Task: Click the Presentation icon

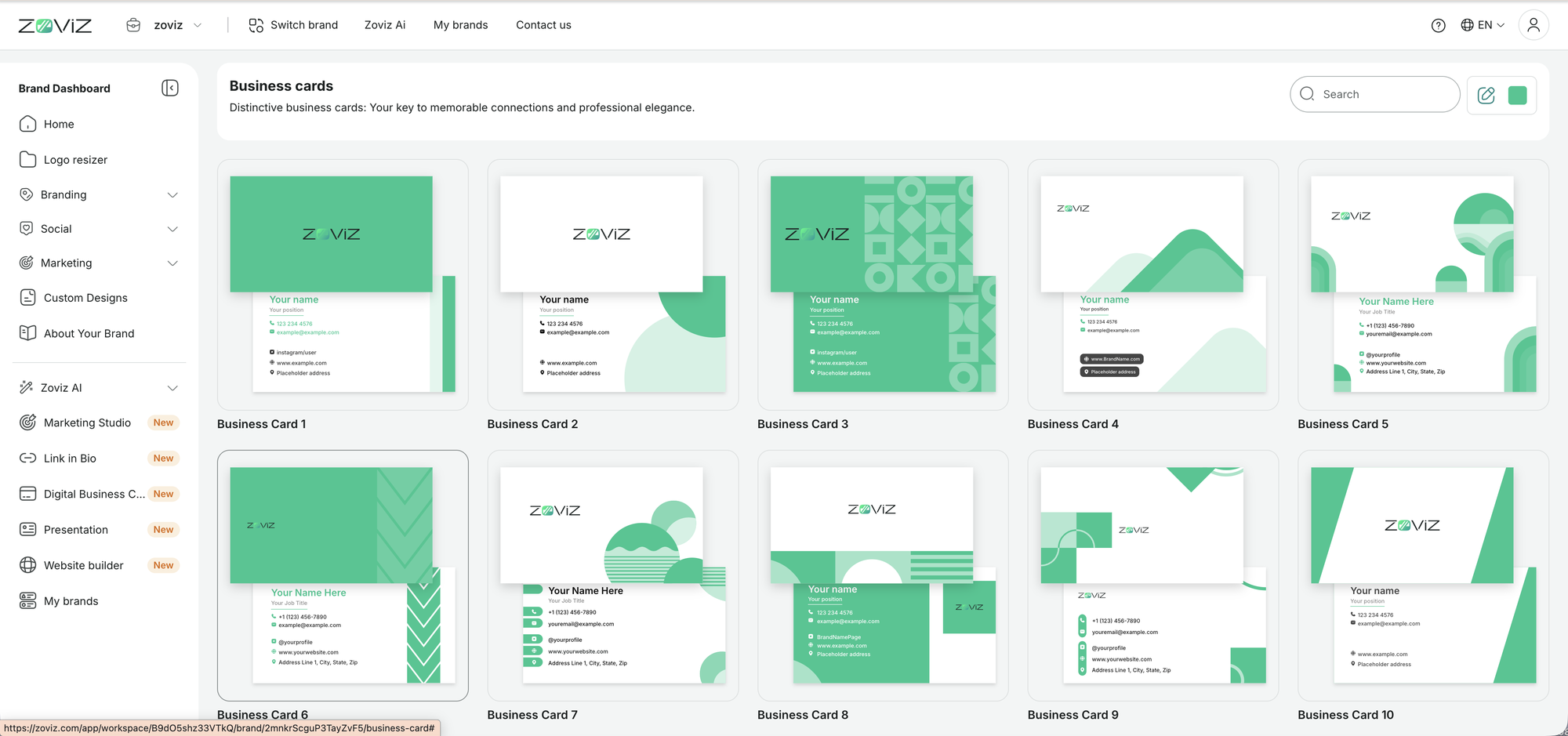Action: point(27,529)
